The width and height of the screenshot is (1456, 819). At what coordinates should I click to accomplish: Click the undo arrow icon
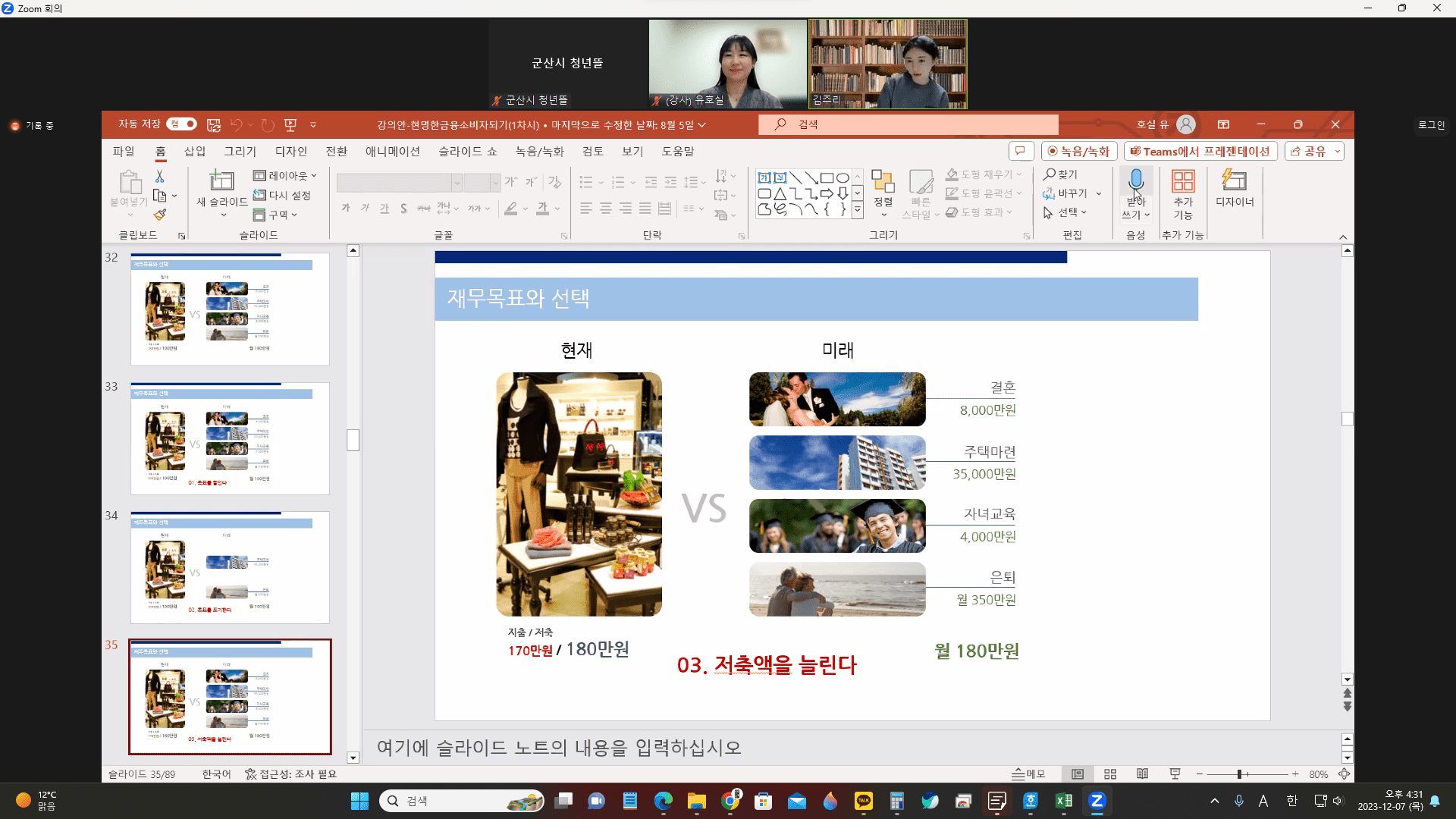pos(237,124)
